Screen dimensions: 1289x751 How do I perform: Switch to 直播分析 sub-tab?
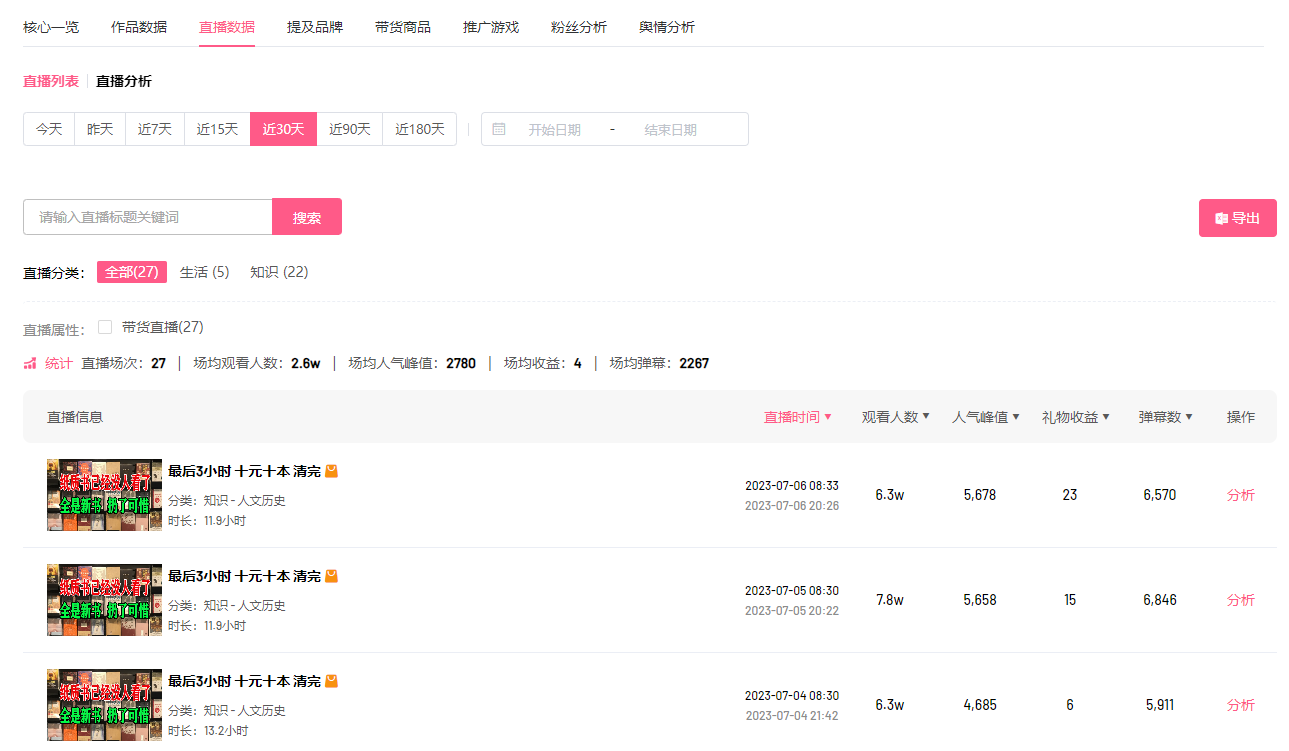click(x=124, y=81)
